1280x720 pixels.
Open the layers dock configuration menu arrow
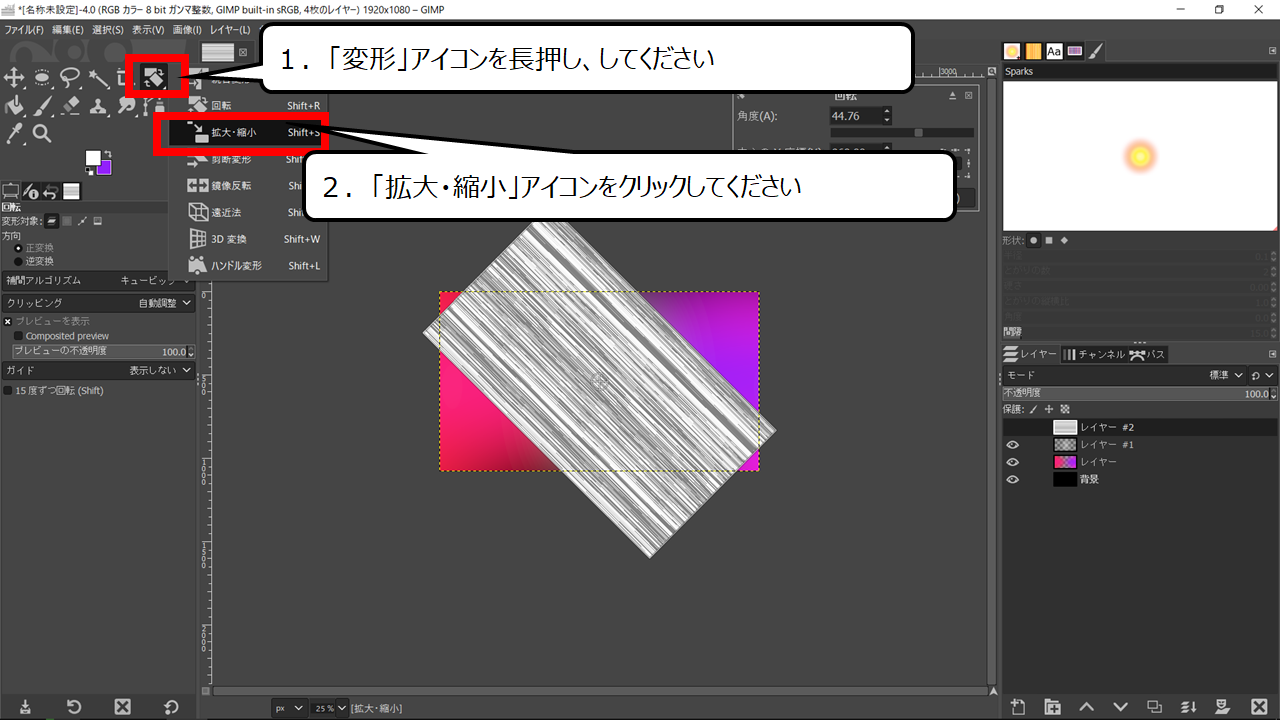(1271, 354)
